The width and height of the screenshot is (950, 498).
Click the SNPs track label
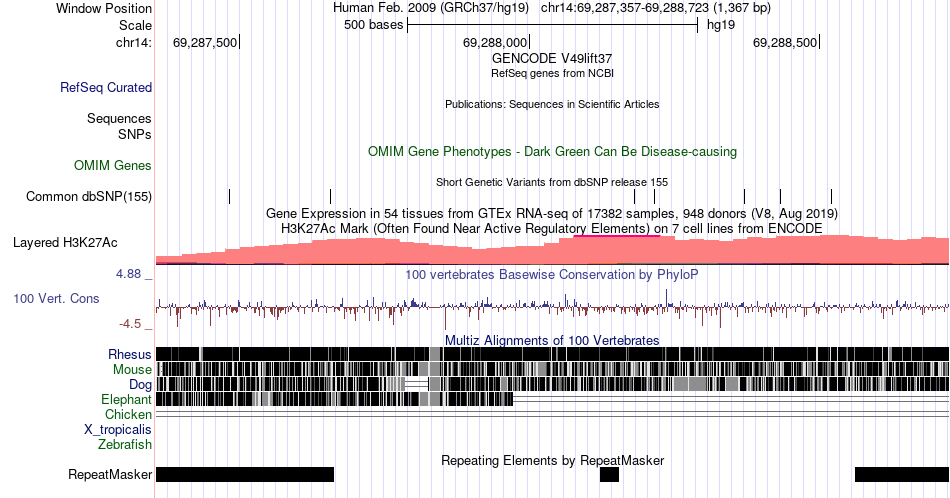coord(135,134)
